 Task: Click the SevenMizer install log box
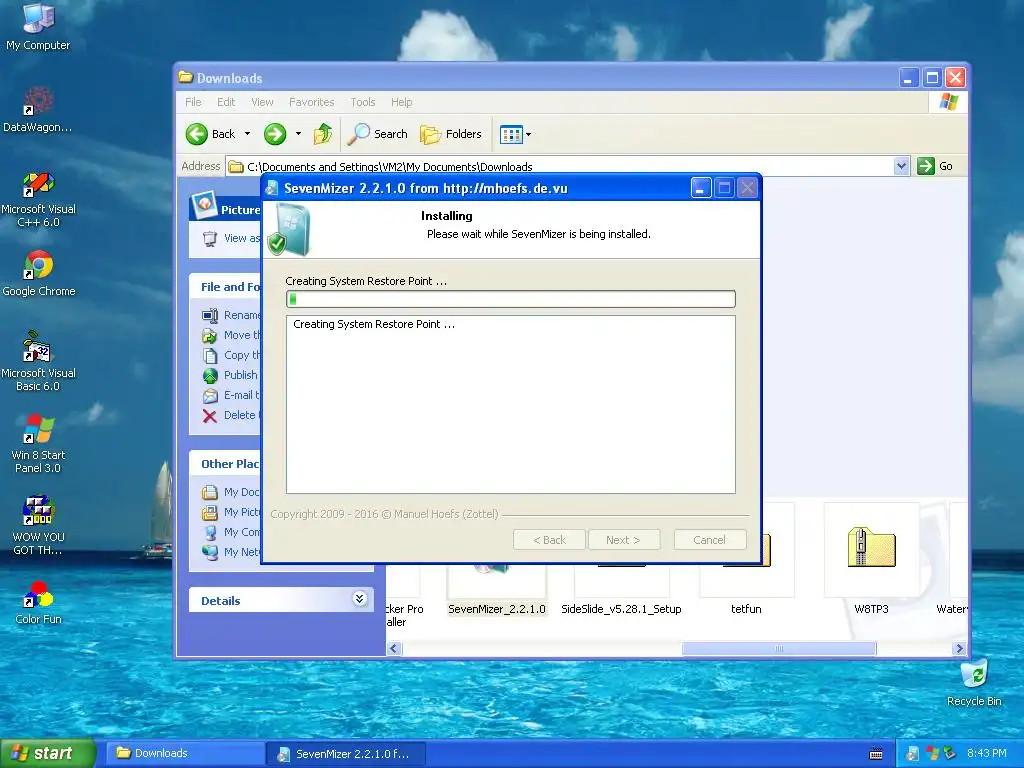tap(511, 405)
